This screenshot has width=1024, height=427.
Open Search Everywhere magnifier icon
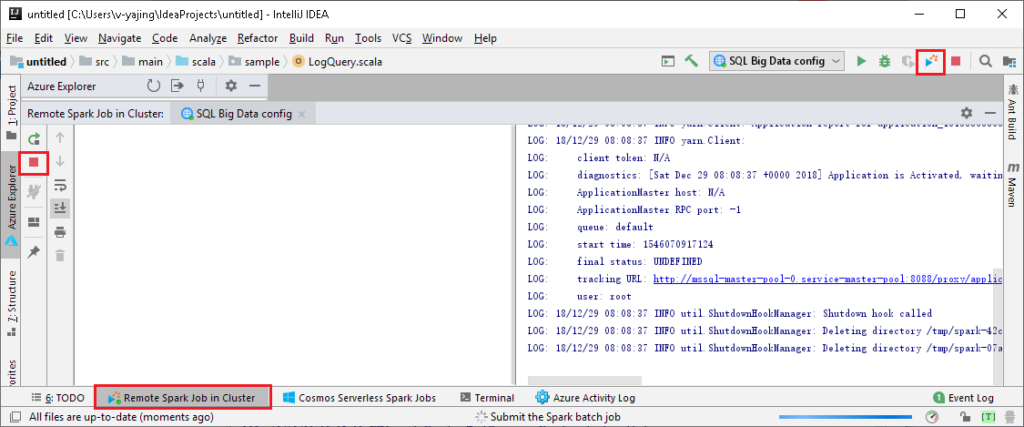985,62
